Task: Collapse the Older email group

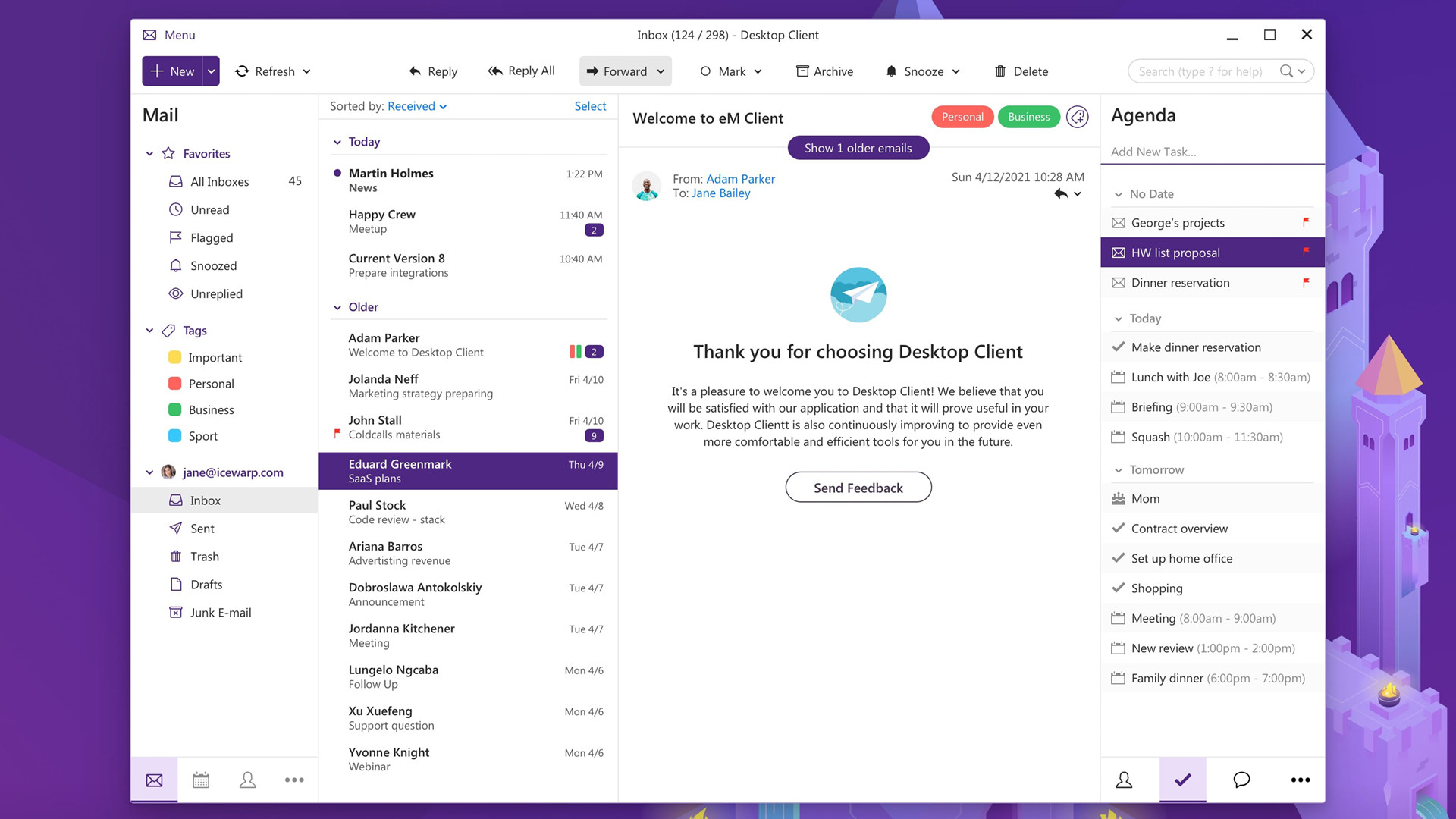Action: (337, 307)
